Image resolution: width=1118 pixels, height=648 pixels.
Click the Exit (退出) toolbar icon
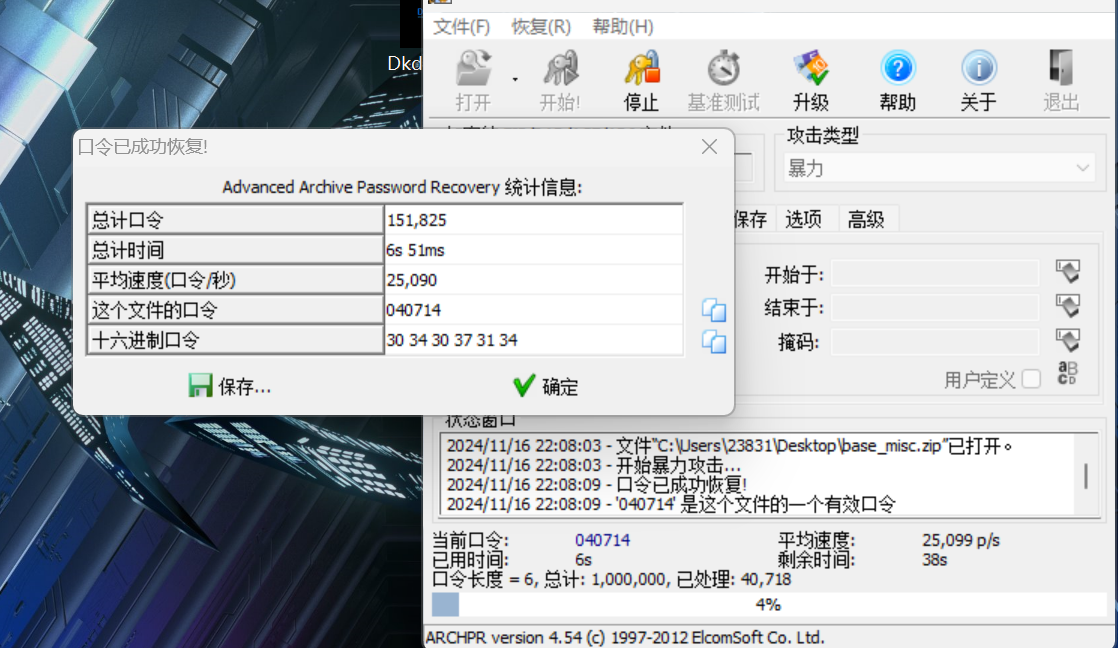[x=1061, y=80]
